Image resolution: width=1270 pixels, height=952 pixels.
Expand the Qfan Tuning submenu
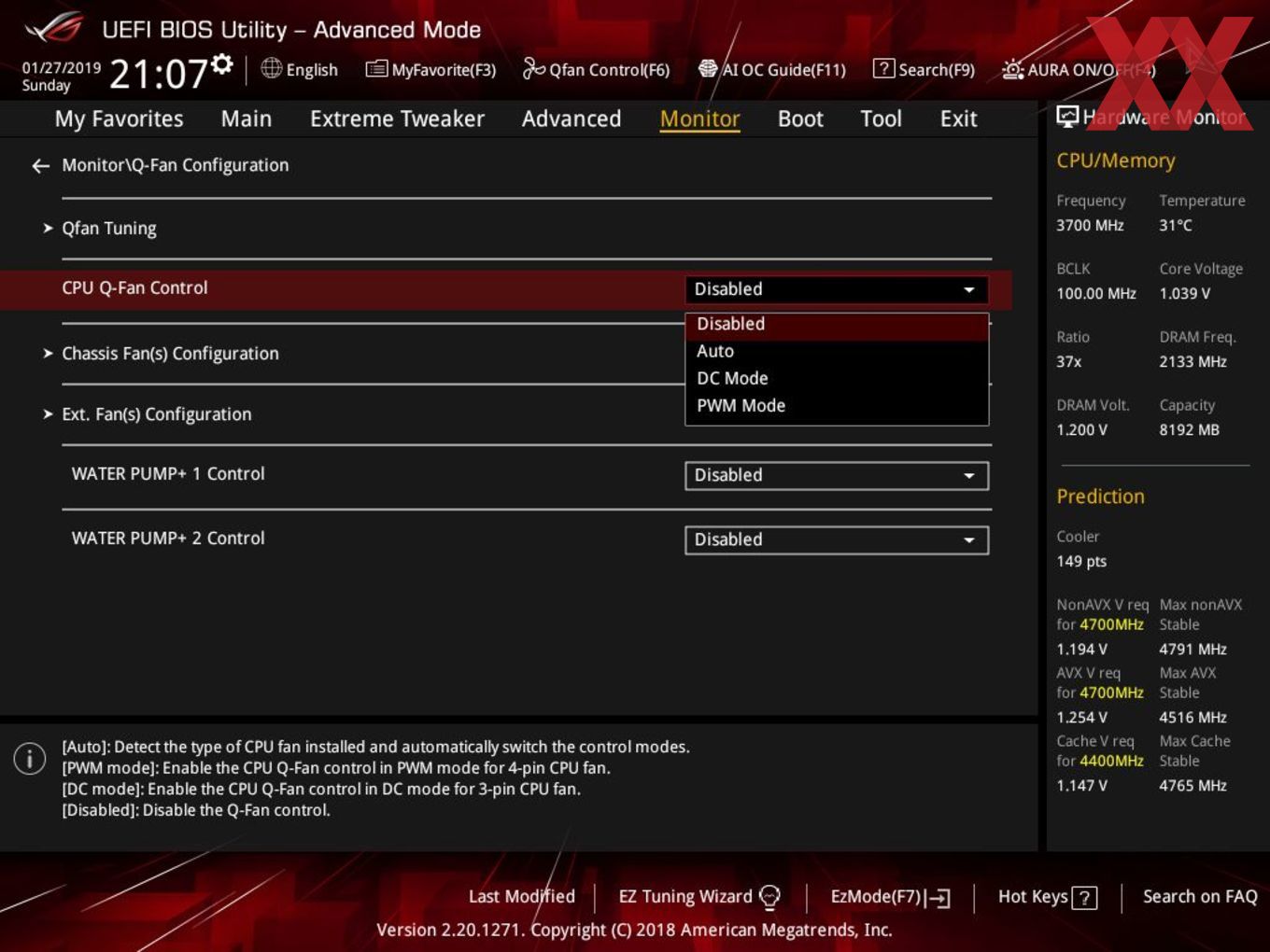click(x=108, y=229)
